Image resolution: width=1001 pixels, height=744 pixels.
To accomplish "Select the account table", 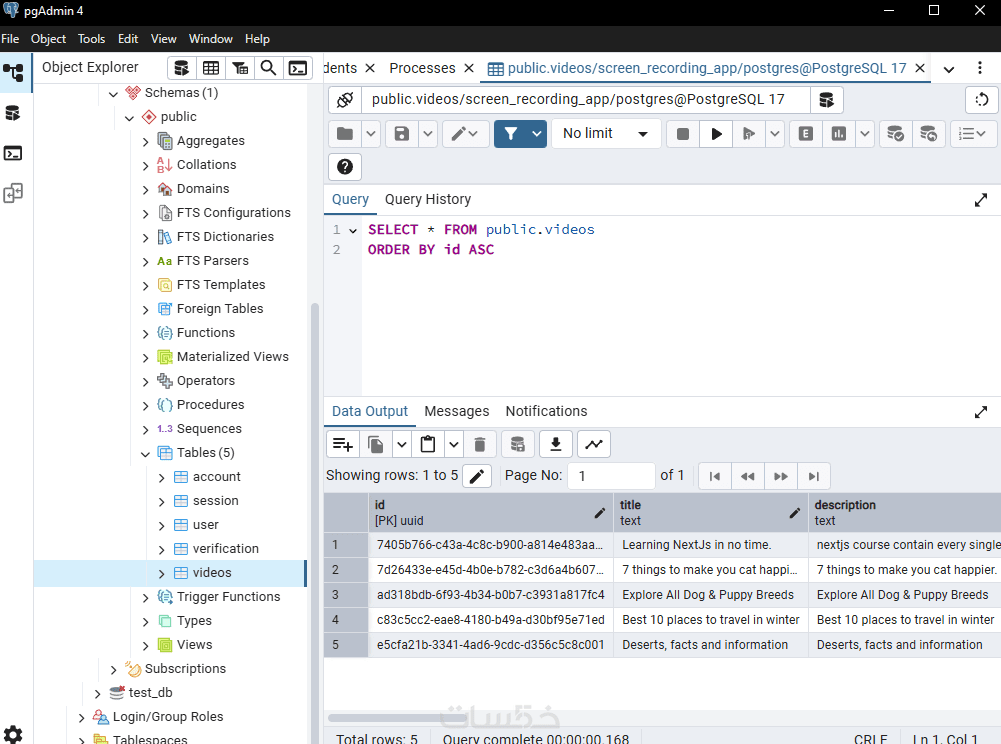I will tap(217, 476).
